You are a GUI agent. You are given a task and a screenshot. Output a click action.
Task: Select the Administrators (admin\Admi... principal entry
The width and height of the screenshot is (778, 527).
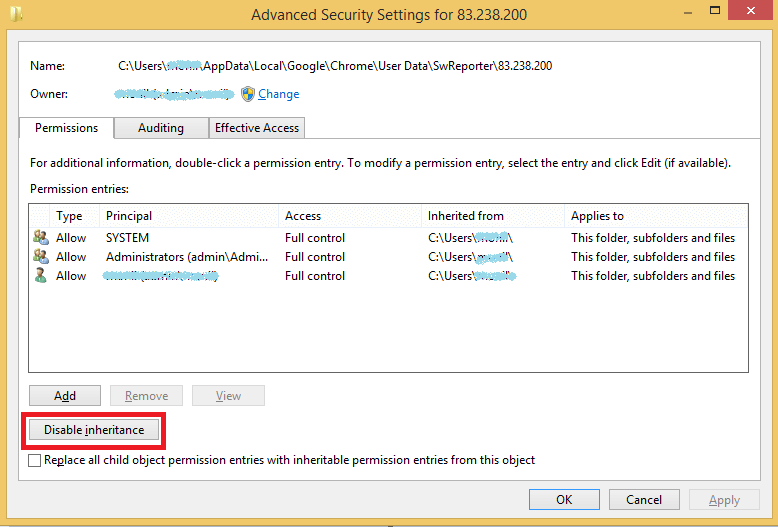[x=187, y=257]
